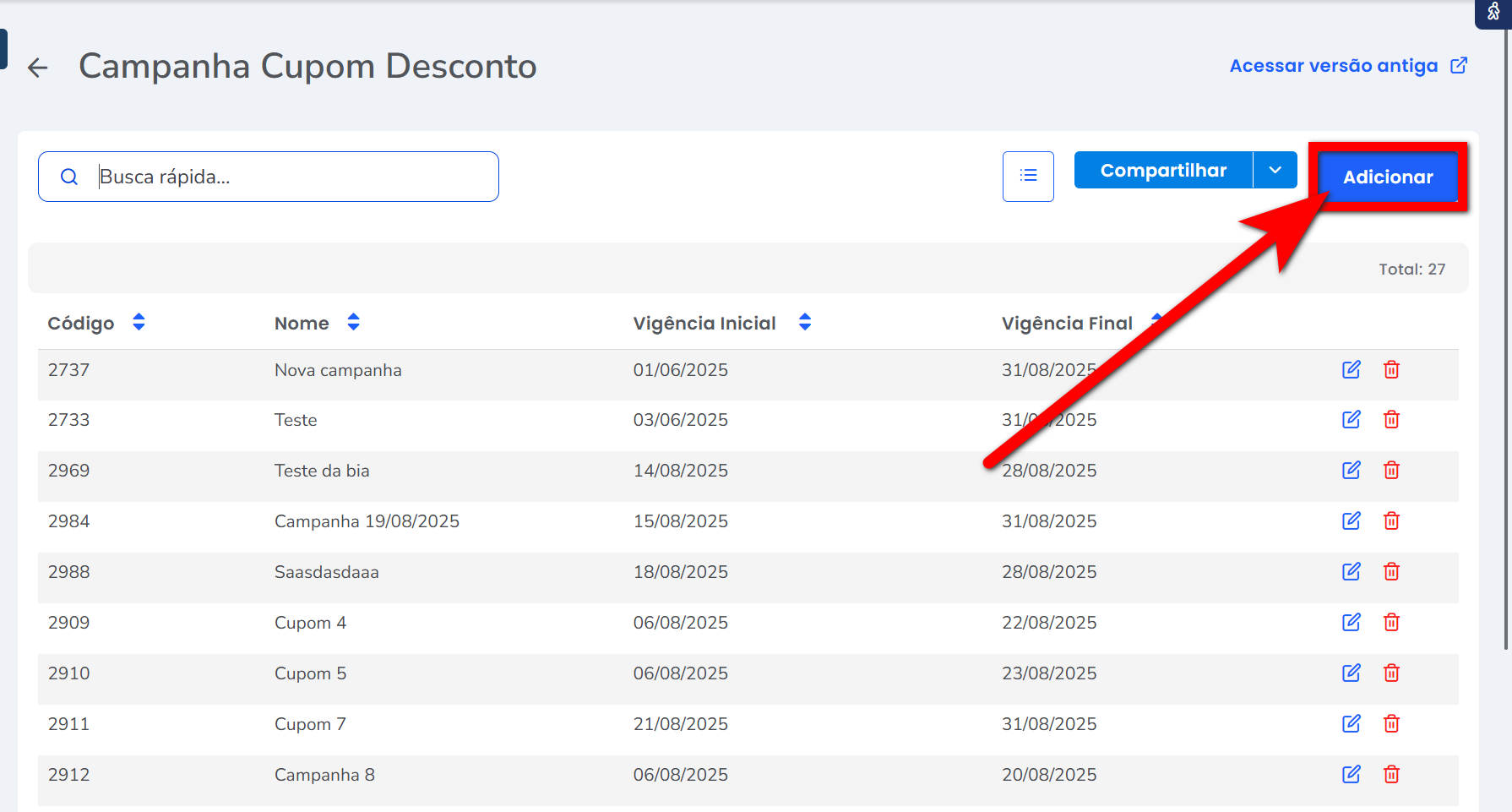The width and height of the screenshot is (1512, 812).
Task: Sort the table by Nome column
Action: coord(353,322)
